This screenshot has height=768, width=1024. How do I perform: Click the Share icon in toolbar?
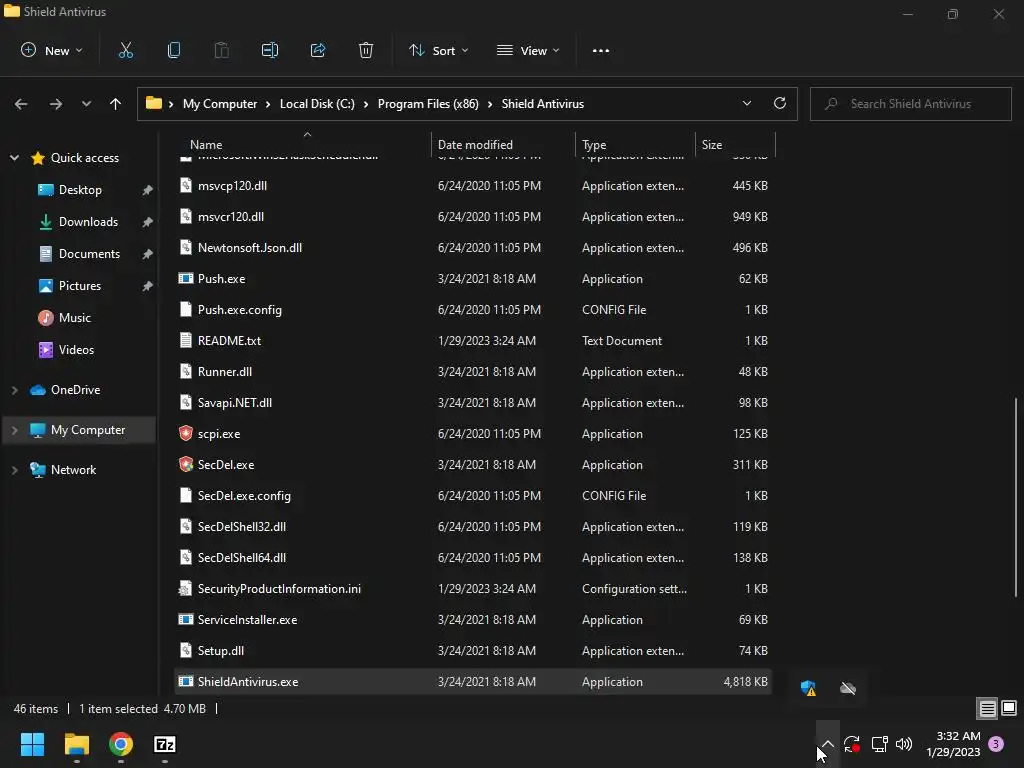pos(318,50)
